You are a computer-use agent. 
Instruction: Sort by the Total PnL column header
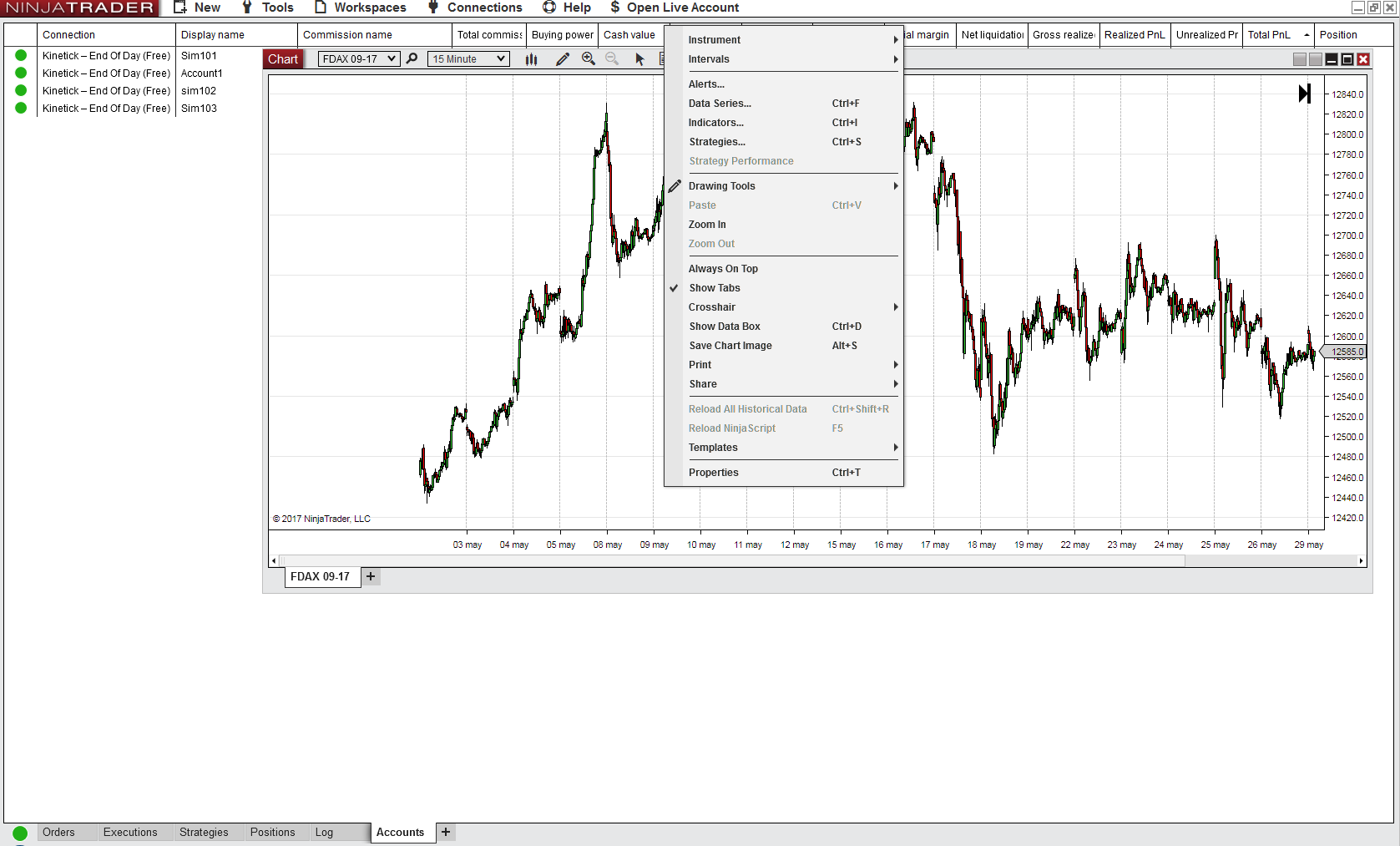pyautogui.click(x=1278, y=35)
